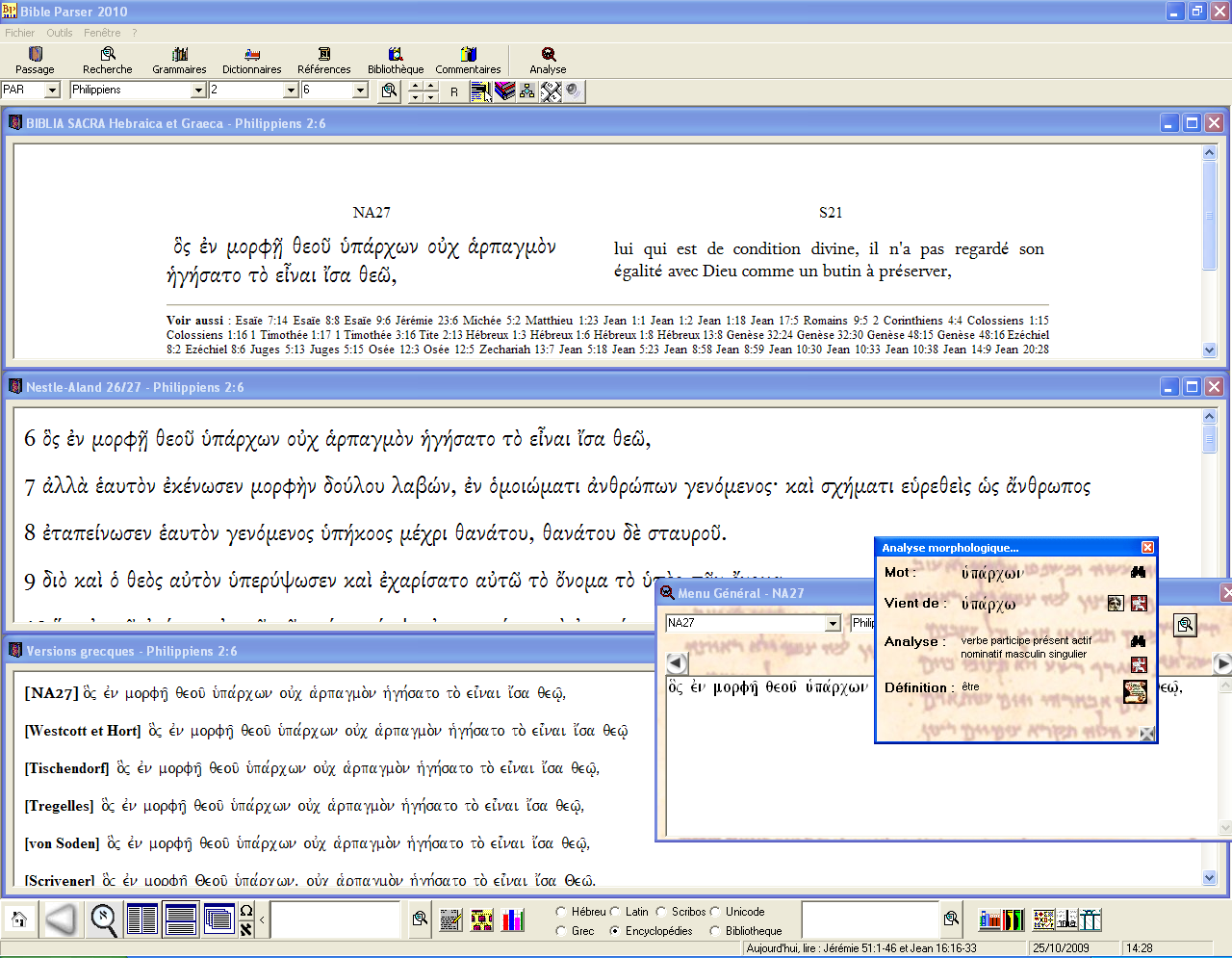Click the S21 column heading

click(x=831, y=213)
